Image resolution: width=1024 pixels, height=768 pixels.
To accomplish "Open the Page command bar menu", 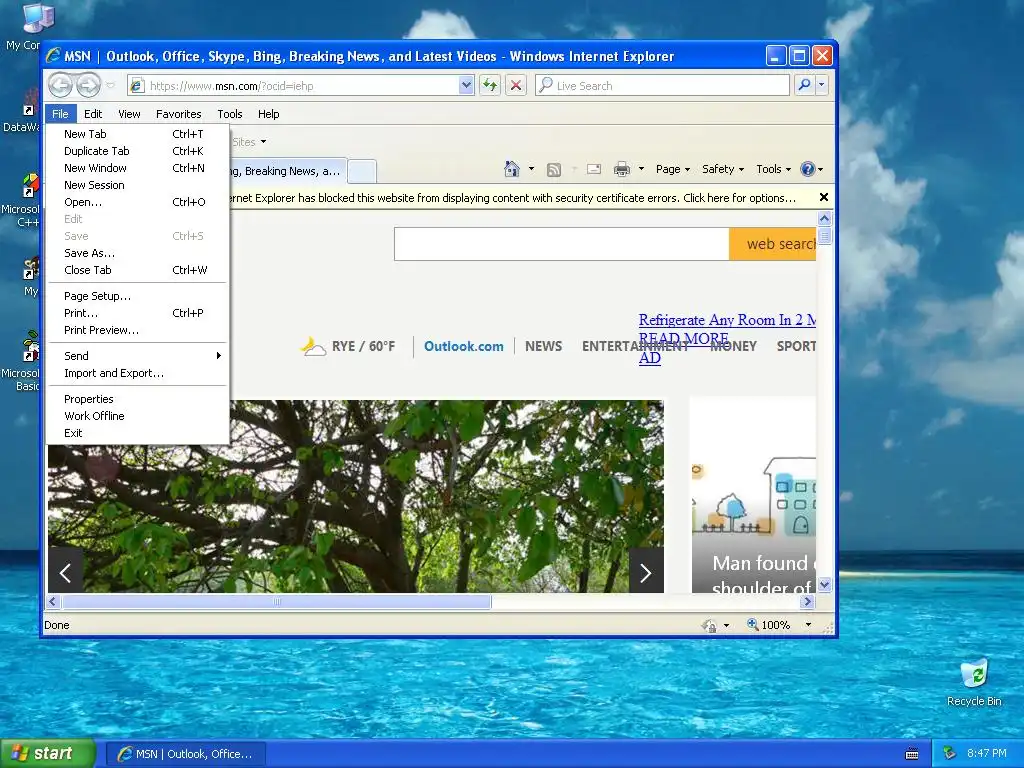I will 673,169.
